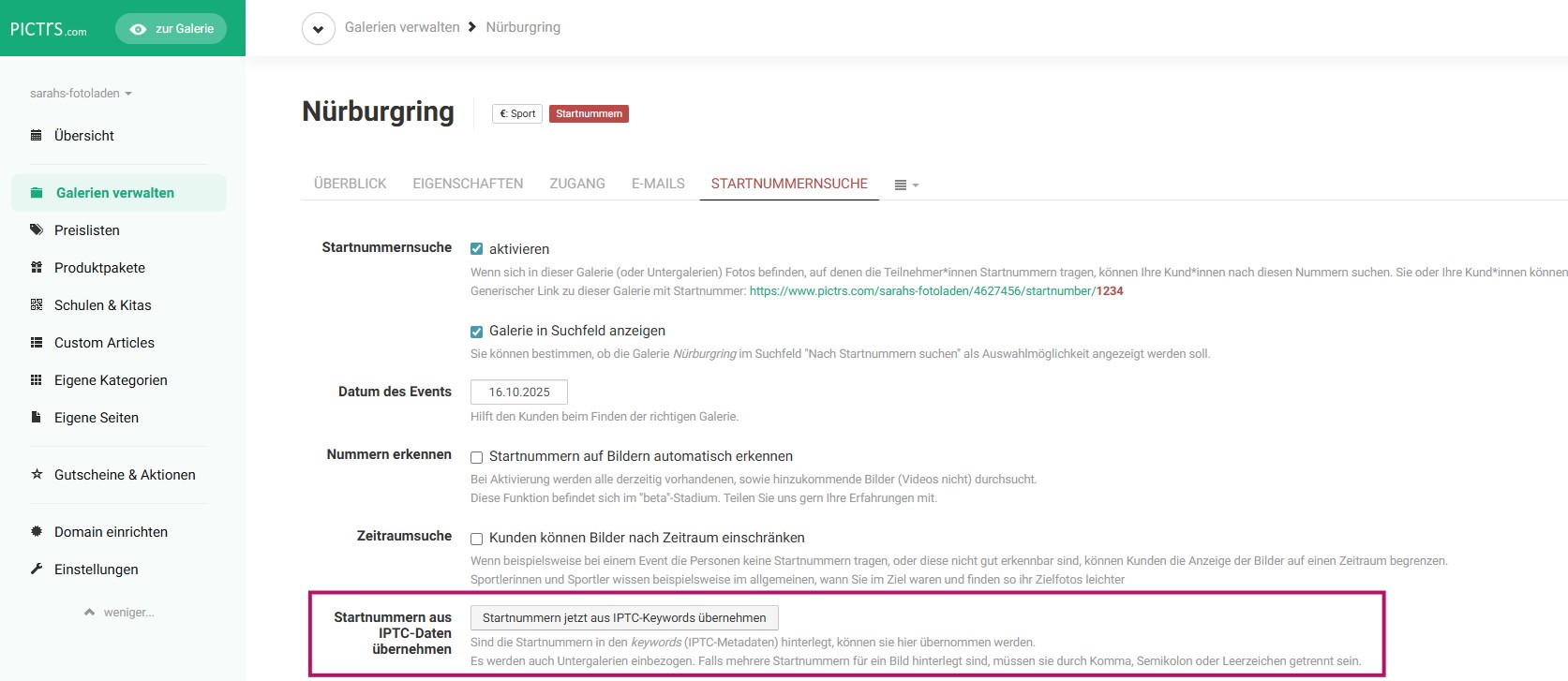Screen dimensions: 1568x681
Task: Click the Datum des Events date field
Action: [519, 392]
